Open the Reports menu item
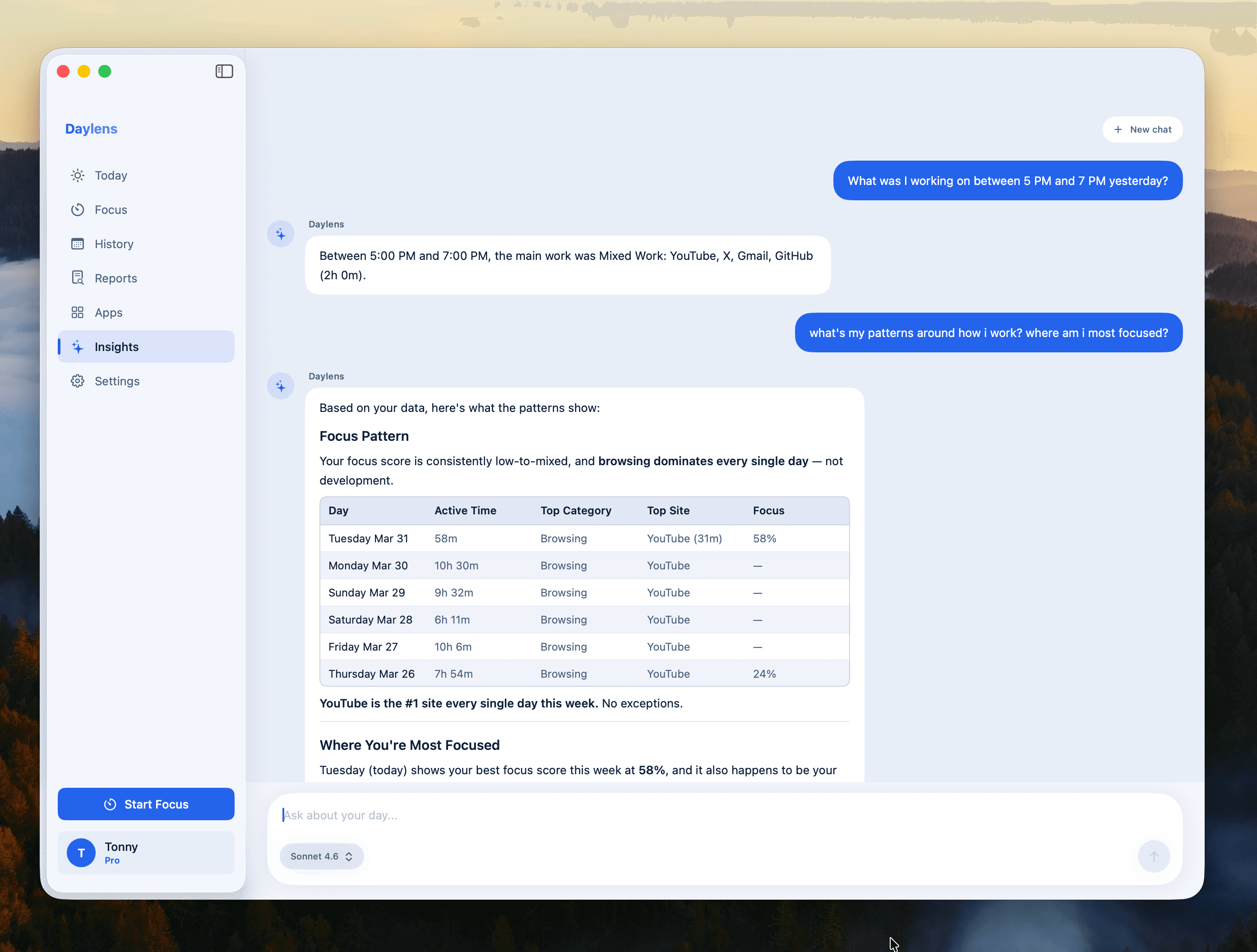Screen dimensions: 1257x952 click(x=116, y=278)
